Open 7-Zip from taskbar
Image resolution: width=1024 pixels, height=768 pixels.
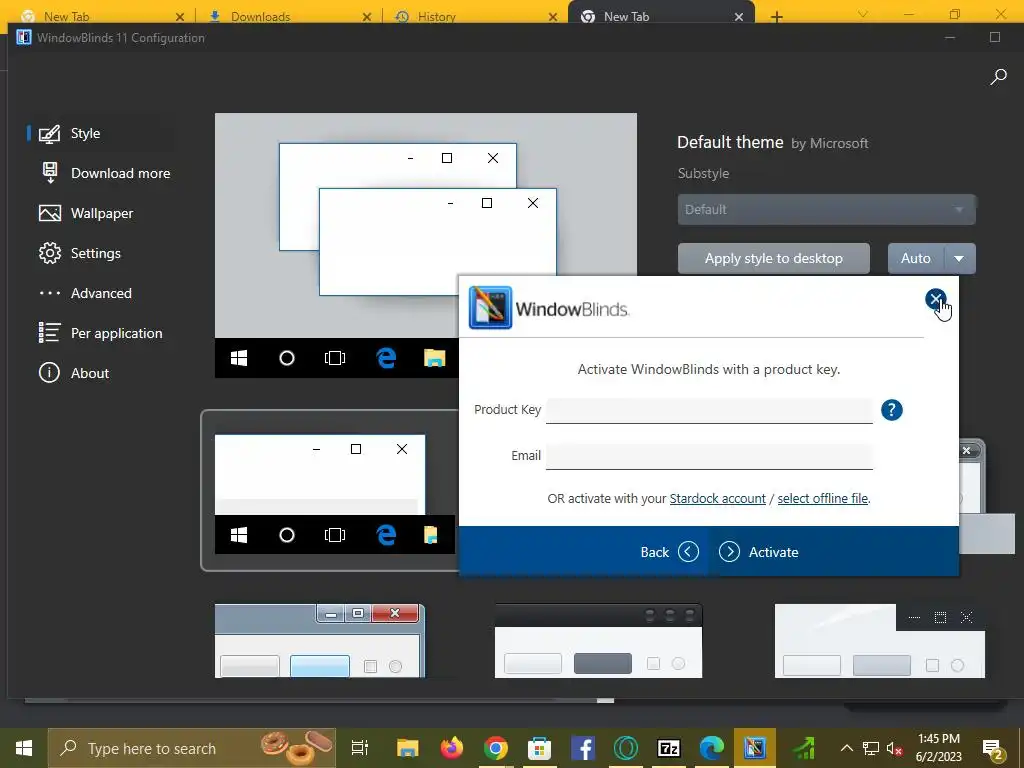pyautogui.click(x=669, y=748)
